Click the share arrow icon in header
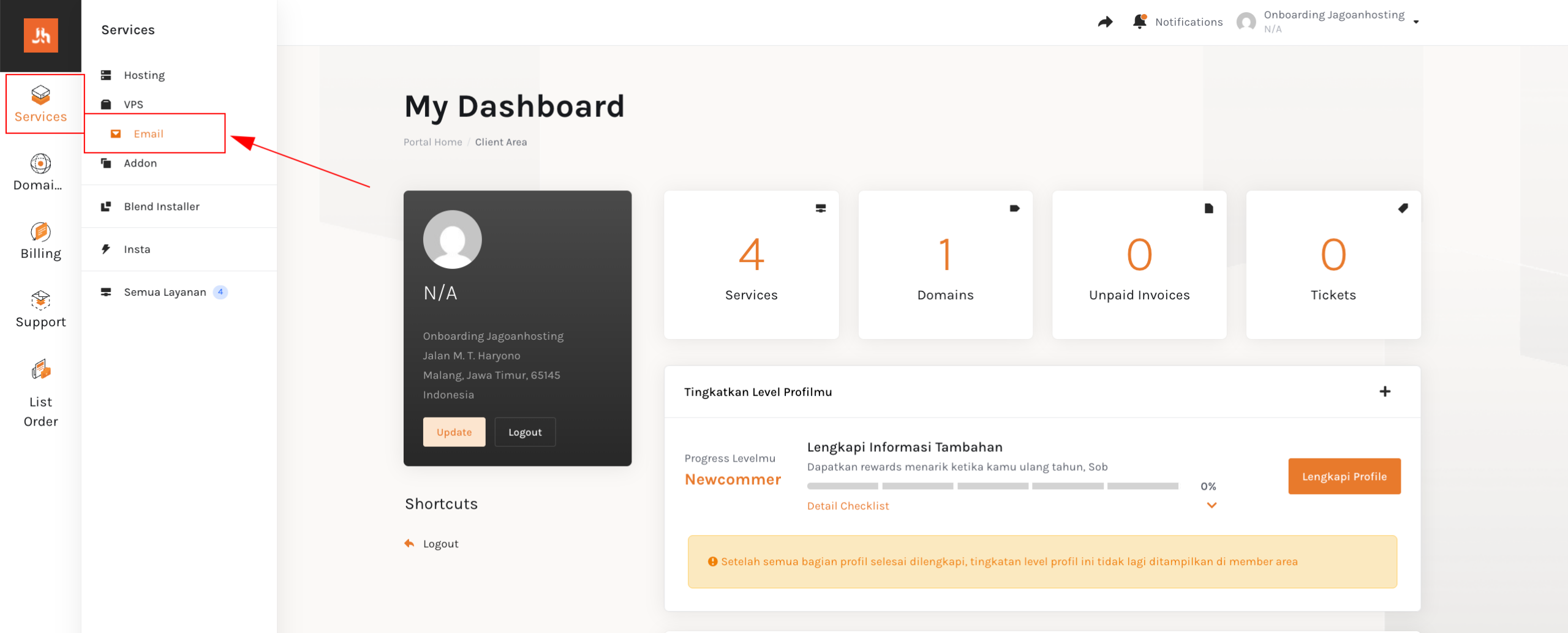This screenshot has width=1568, height=633. [1105, 22]
